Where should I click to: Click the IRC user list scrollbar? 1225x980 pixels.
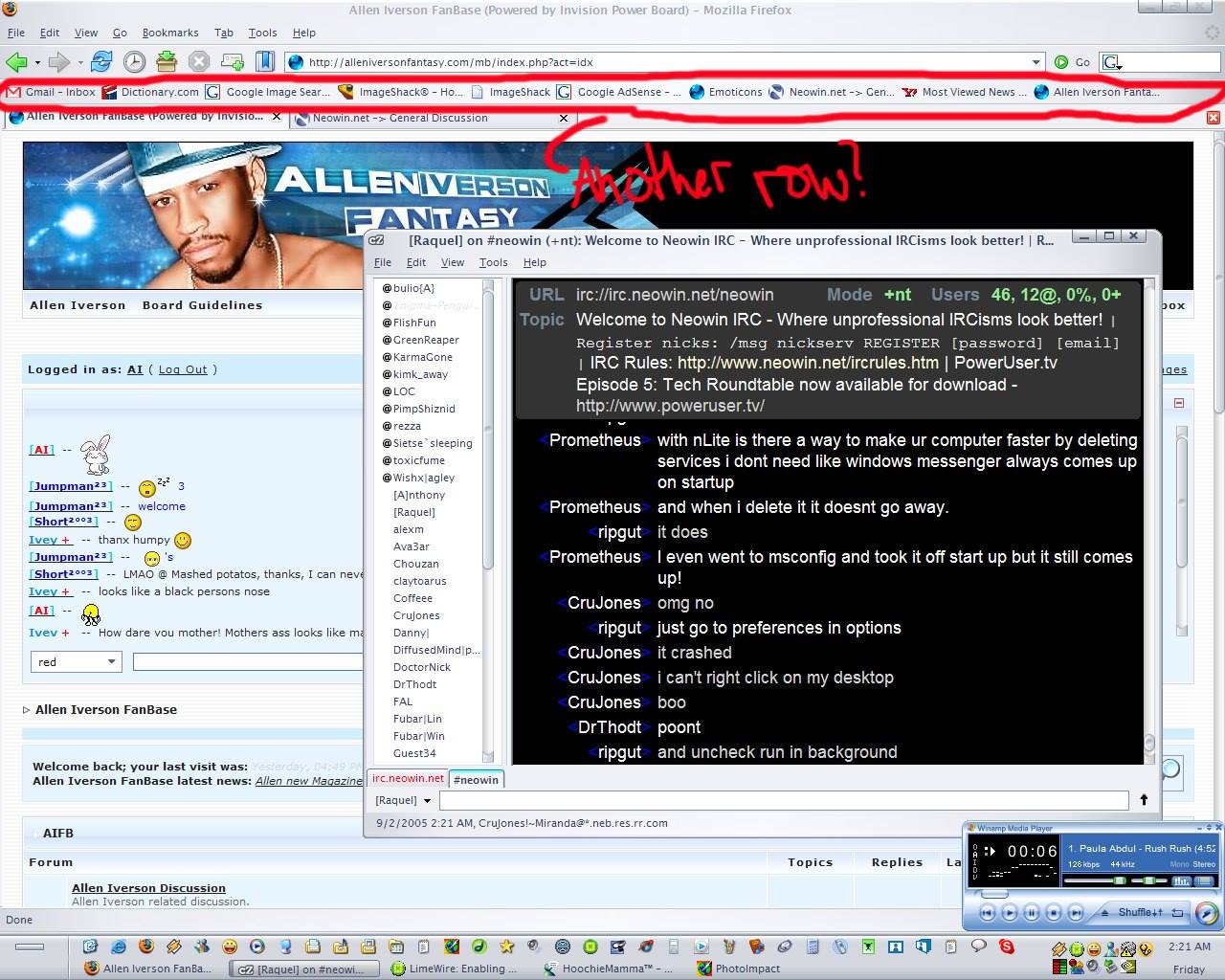point(488,522)
